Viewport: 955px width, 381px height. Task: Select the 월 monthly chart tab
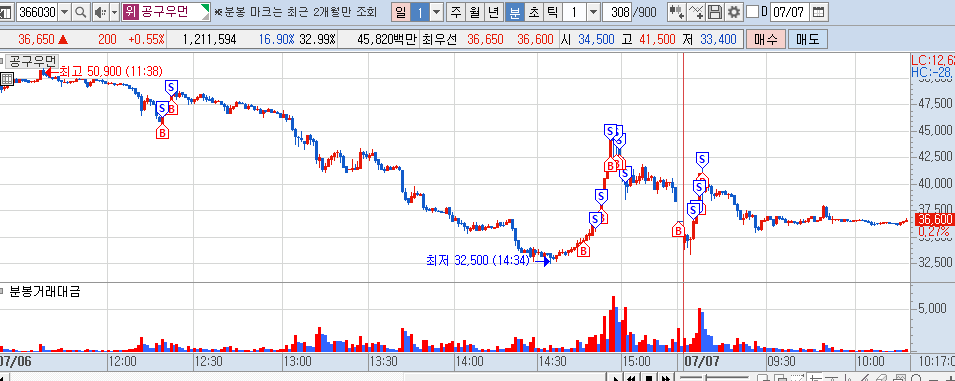point(474,12)
